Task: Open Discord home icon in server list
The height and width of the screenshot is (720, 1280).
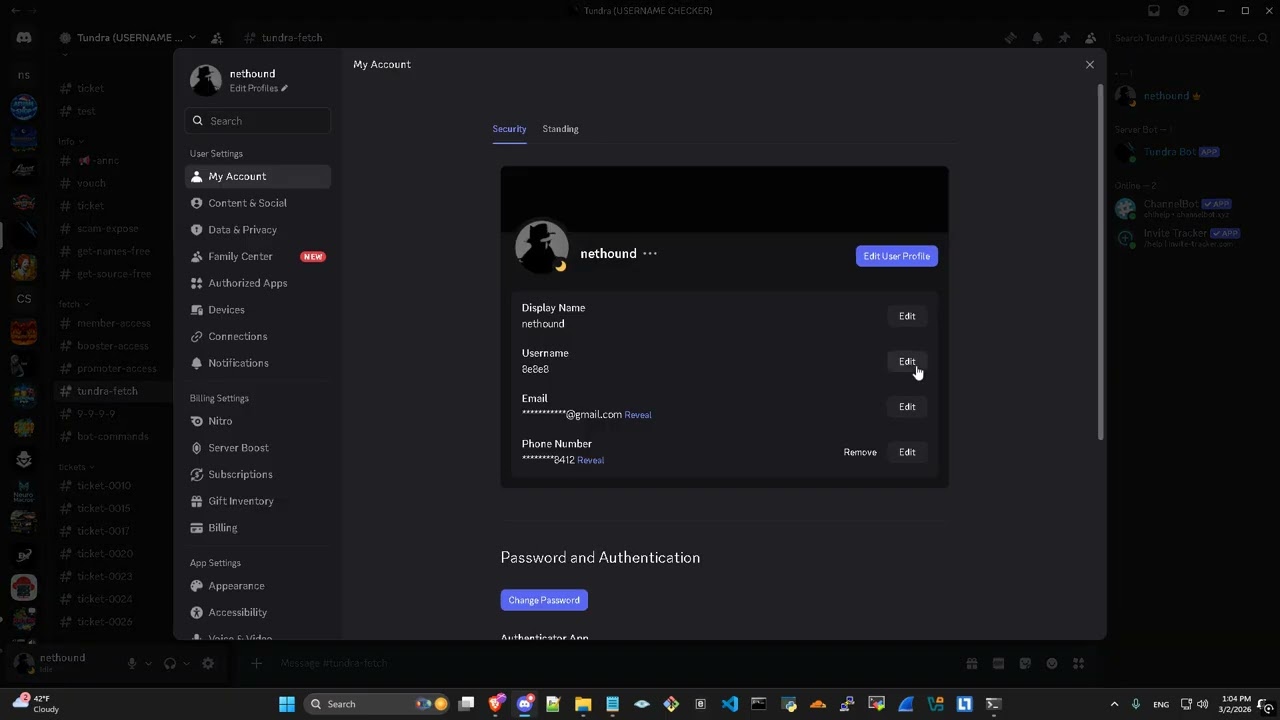Action: click(x=24, y=38)
